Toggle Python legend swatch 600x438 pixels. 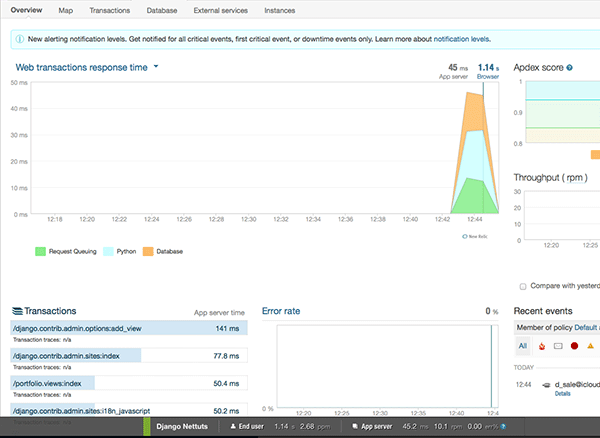click(108, 251)
